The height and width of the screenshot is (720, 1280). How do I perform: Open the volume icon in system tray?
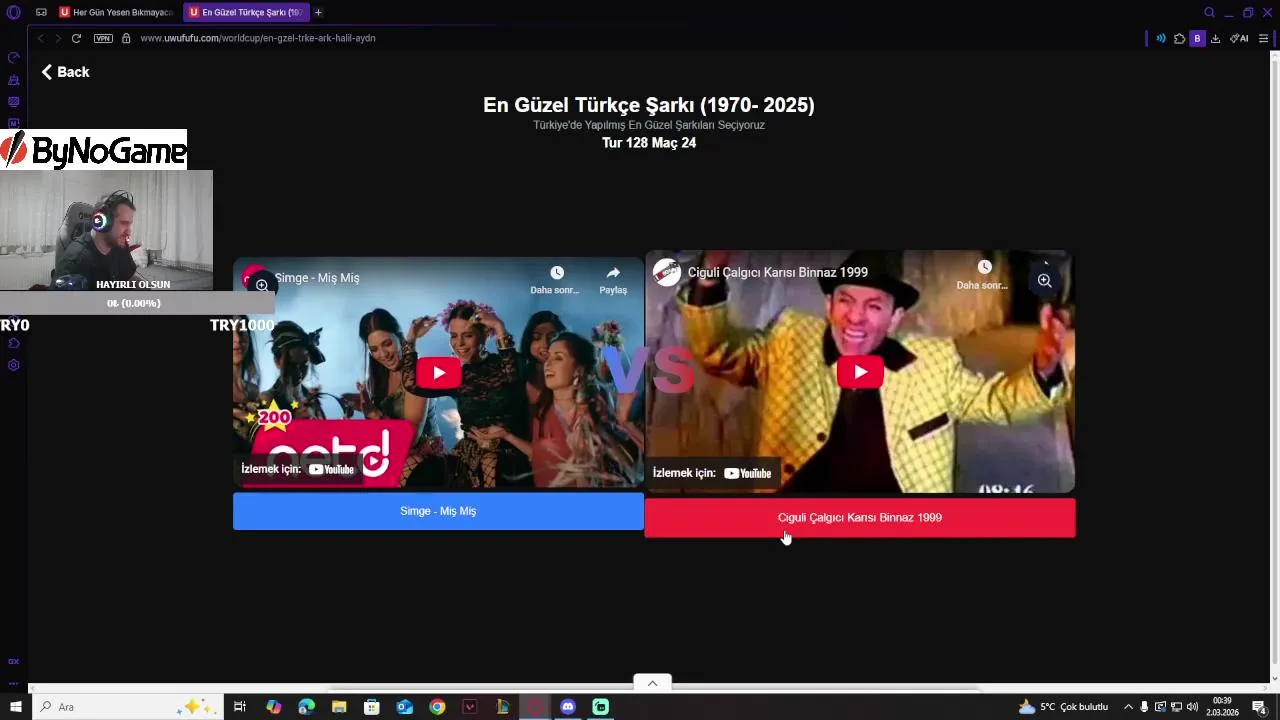(1192, 707)
